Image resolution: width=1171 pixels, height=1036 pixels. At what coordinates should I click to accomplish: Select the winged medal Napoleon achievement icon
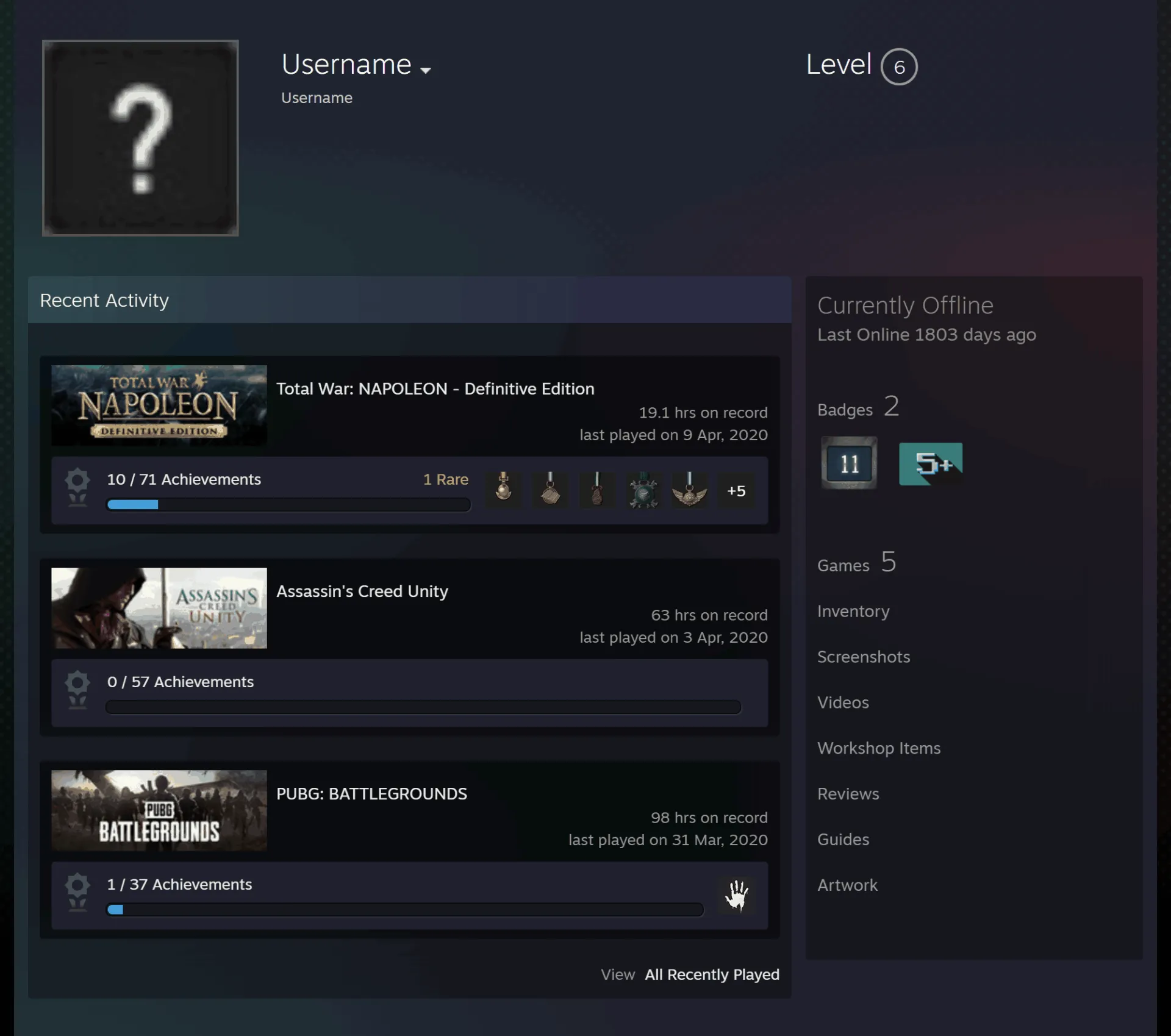pos(689,490)
